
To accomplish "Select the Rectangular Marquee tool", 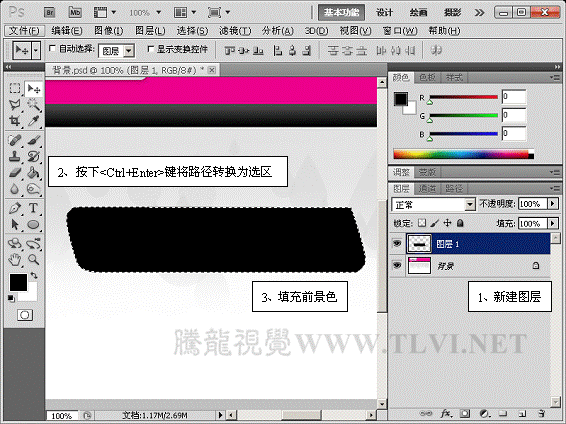I will point(15,88).
